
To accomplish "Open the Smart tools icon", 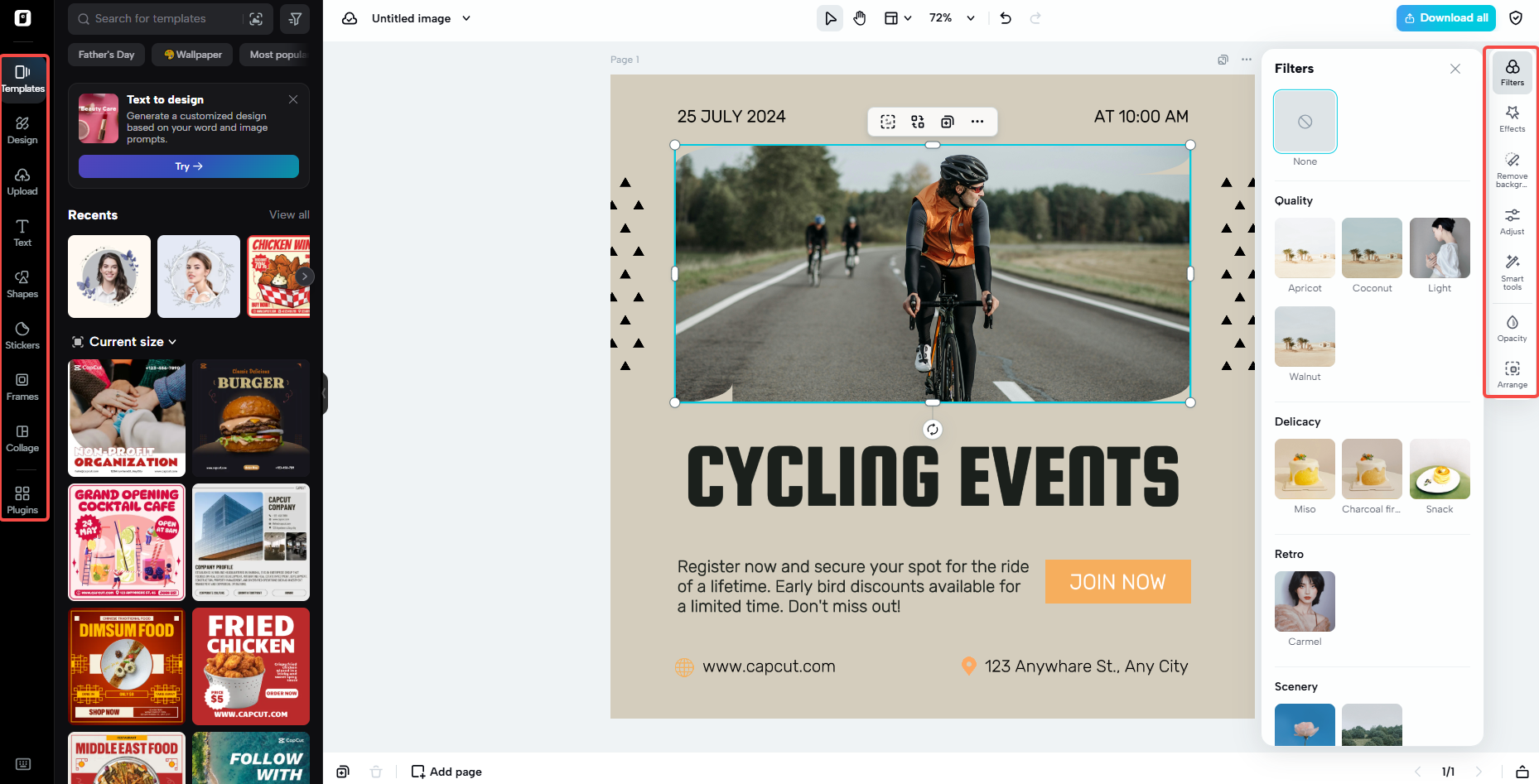I will tap(1512, 272).
